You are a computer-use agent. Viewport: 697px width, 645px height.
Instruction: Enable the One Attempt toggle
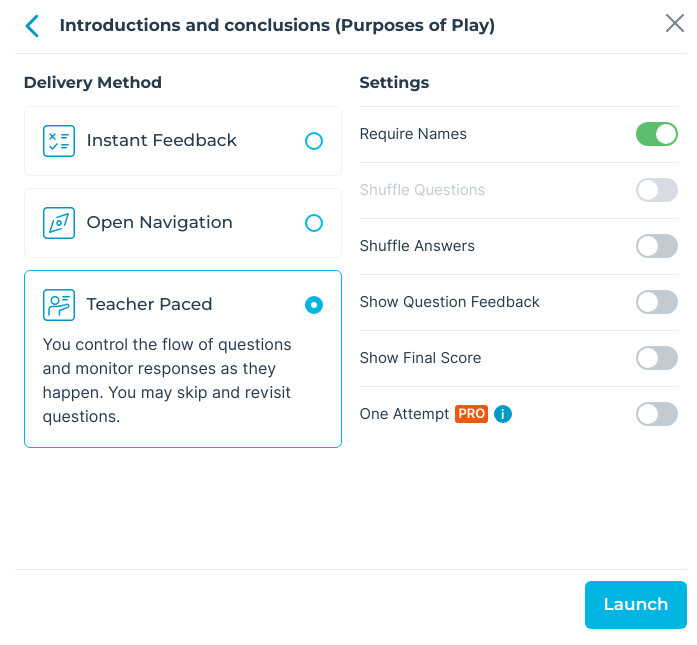657,414
